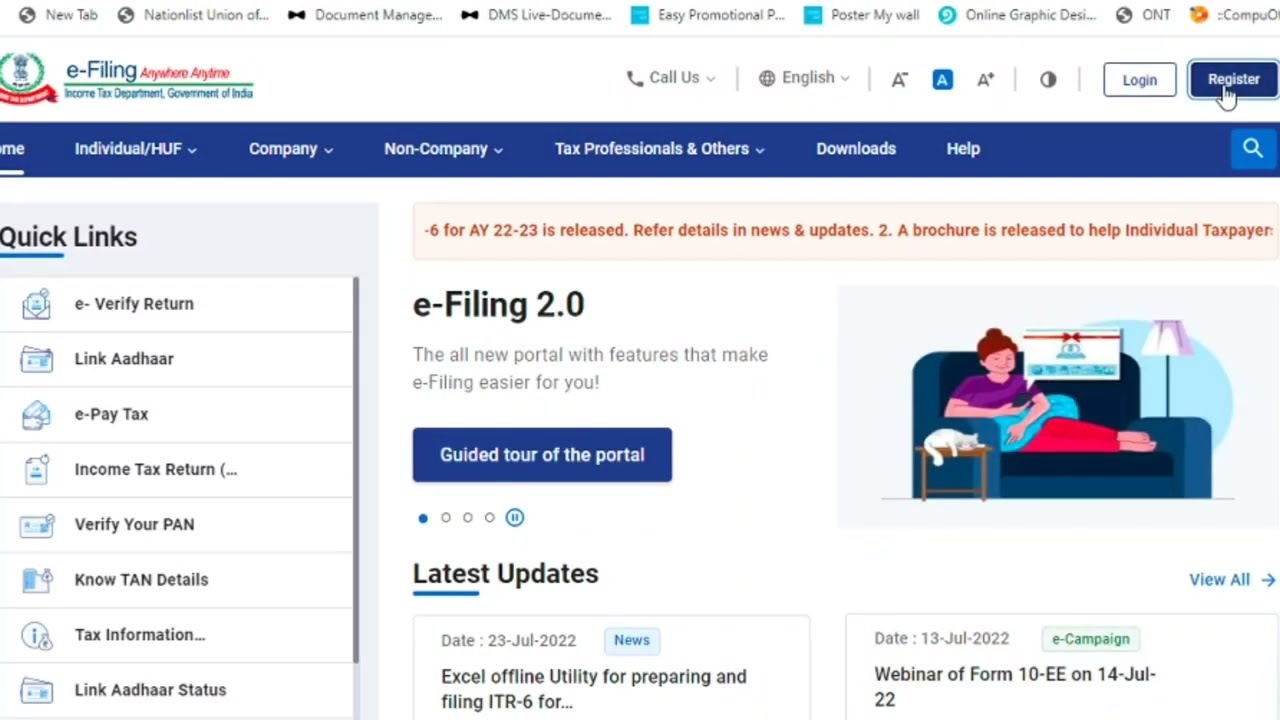This screenshot has height=720, width=1280.
Task: Open Link Aadhaar Status quick link
Action: tap(177, 690)
